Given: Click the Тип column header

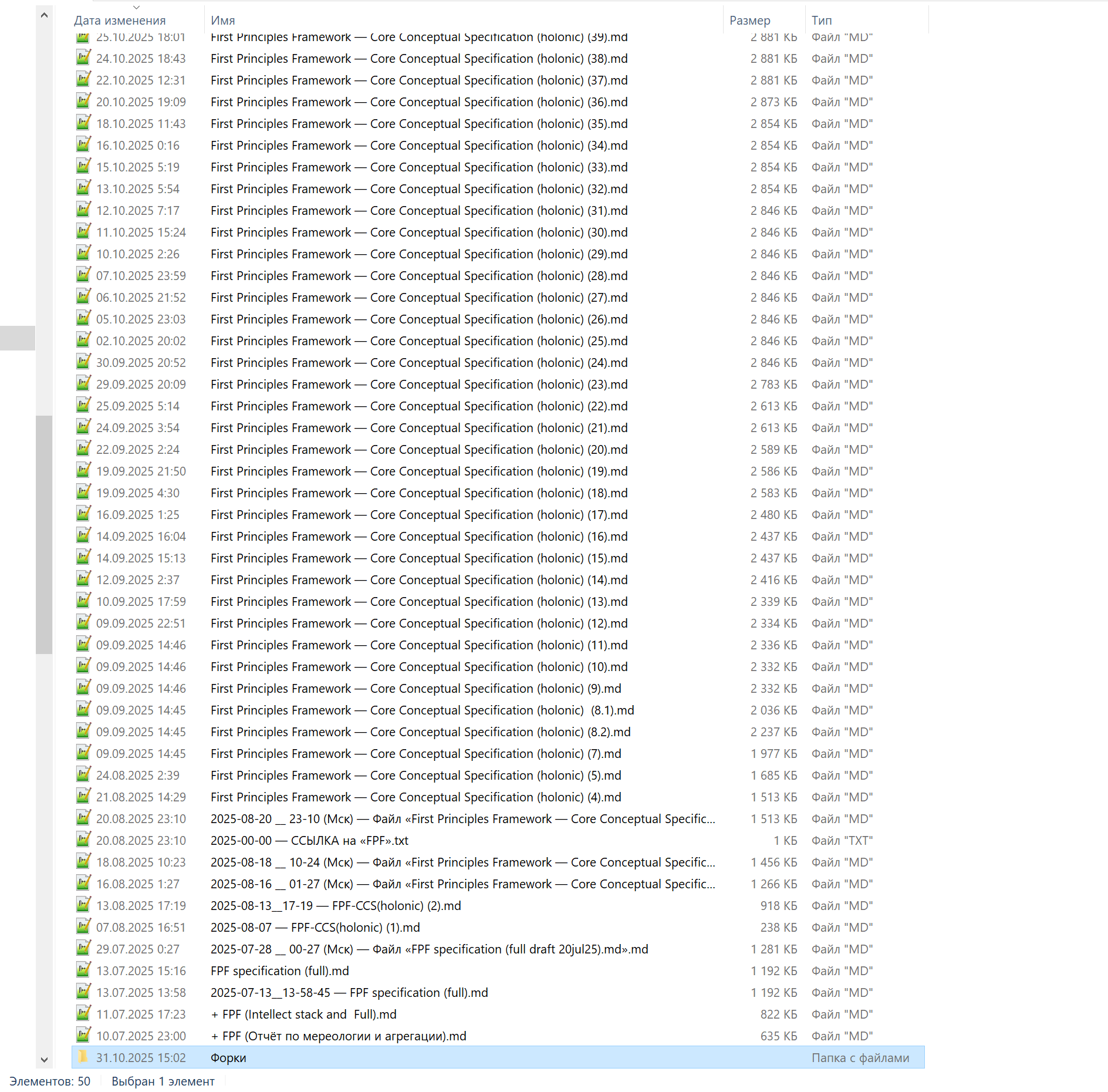Looking at the screenshot, I should click(x=822, y=21).
